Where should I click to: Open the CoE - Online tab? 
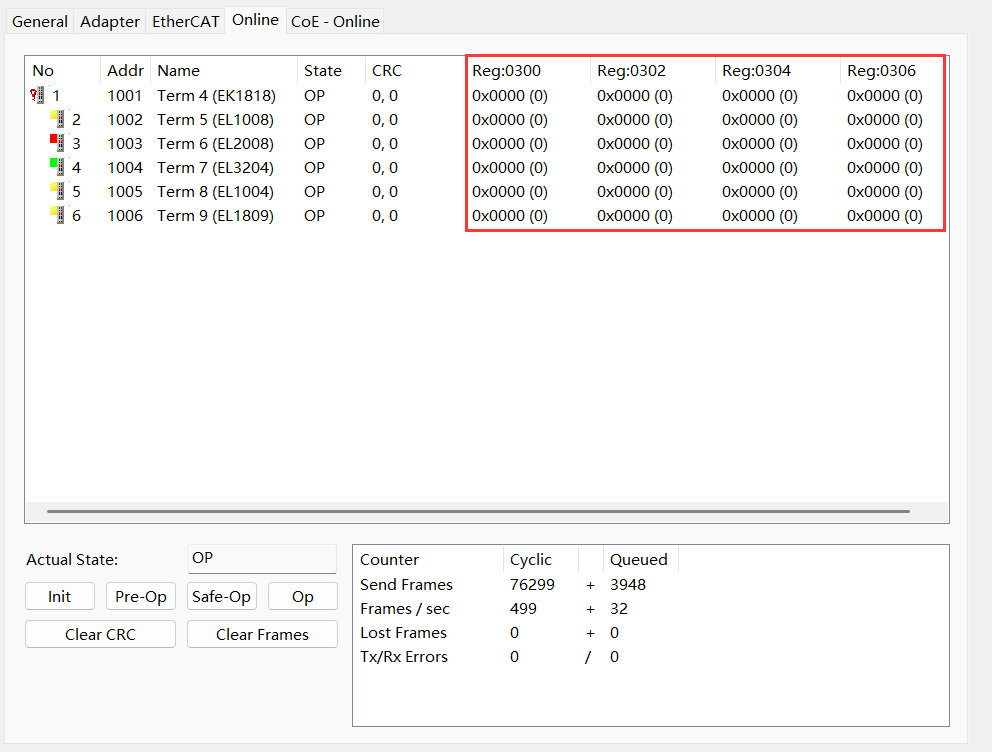pyautogui.click(x=335, y=22)
